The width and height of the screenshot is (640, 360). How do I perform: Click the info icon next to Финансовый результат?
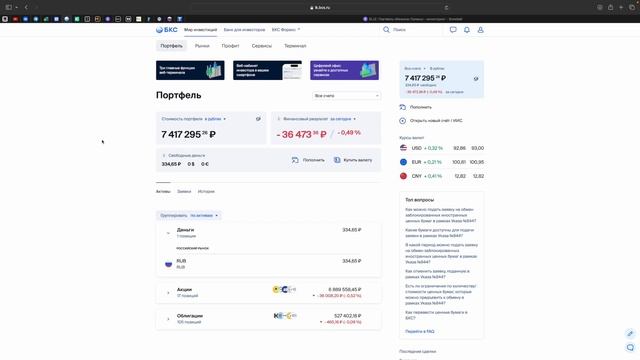click(279, 119)
